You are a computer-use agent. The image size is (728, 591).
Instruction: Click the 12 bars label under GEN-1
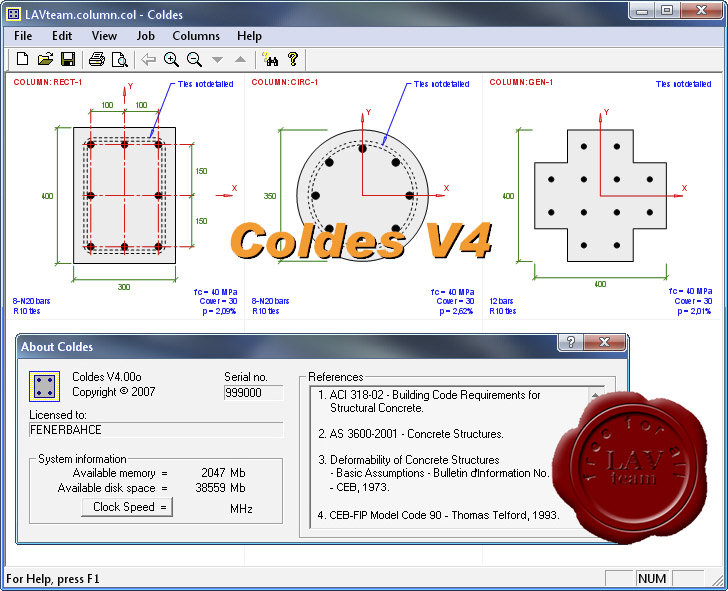click(x=501, y=301)
